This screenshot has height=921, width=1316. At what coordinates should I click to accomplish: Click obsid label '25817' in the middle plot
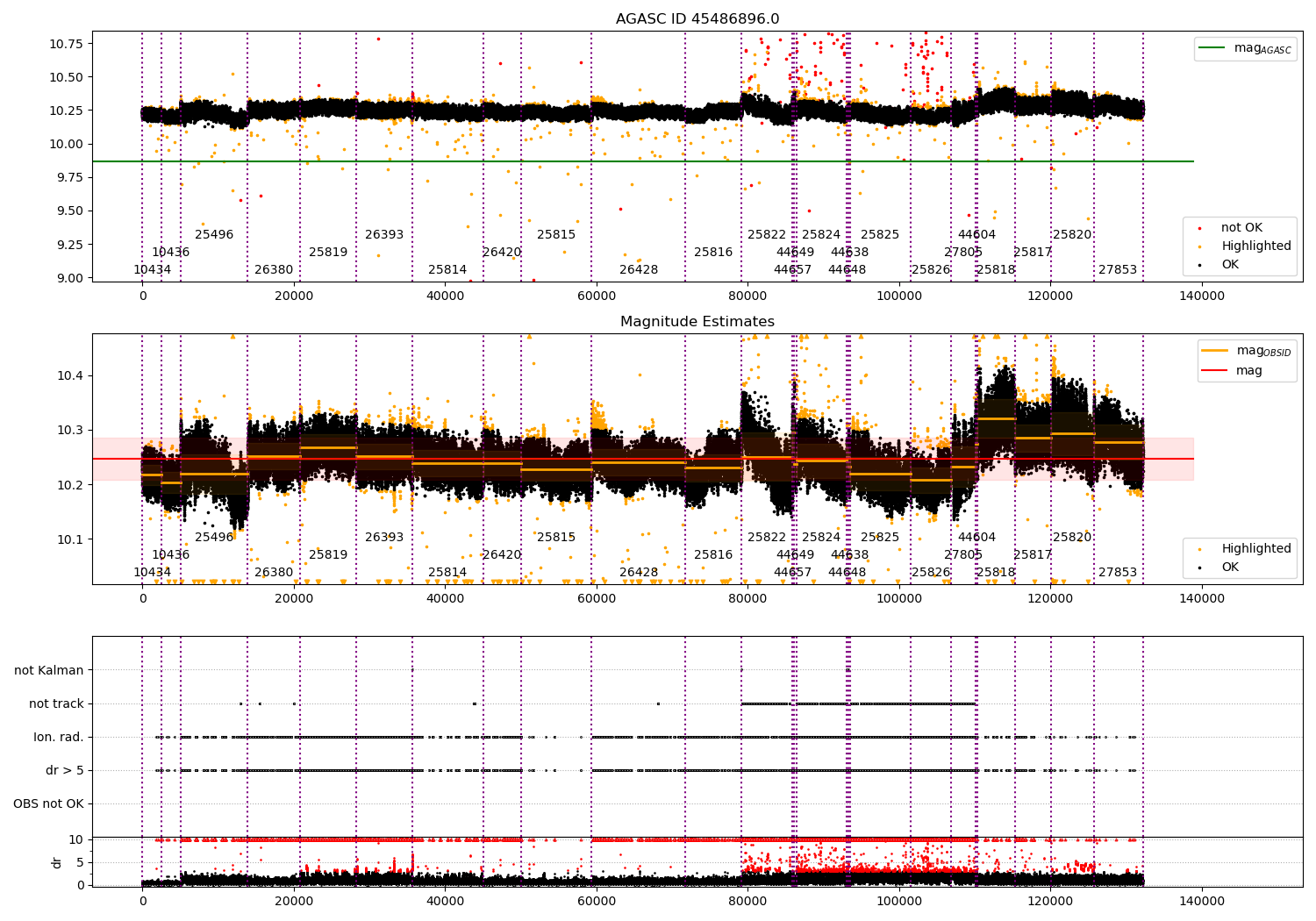1033,554
